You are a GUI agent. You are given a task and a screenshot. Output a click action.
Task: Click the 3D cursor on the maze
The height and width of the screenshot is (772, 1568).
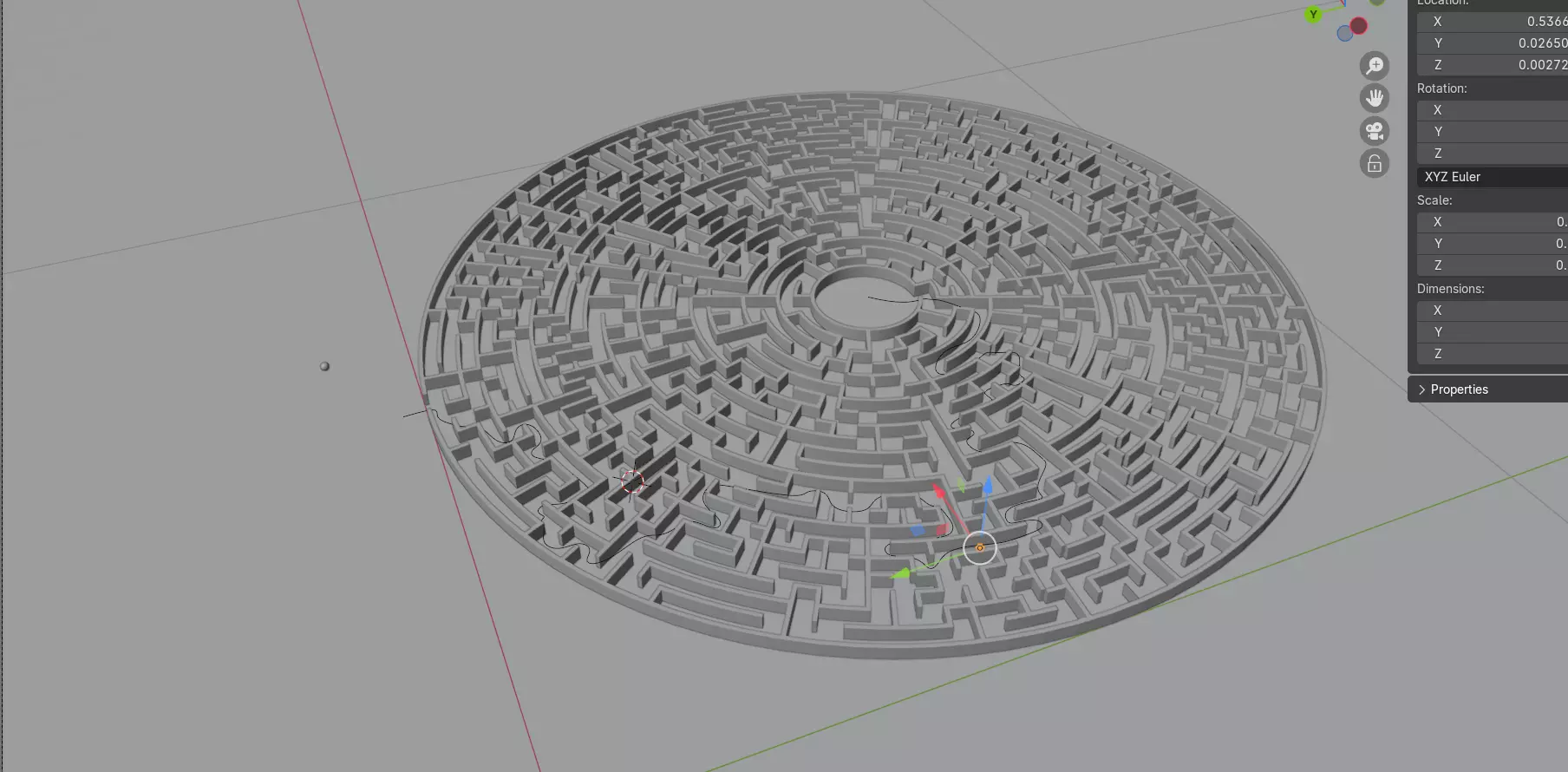point(632,482)
